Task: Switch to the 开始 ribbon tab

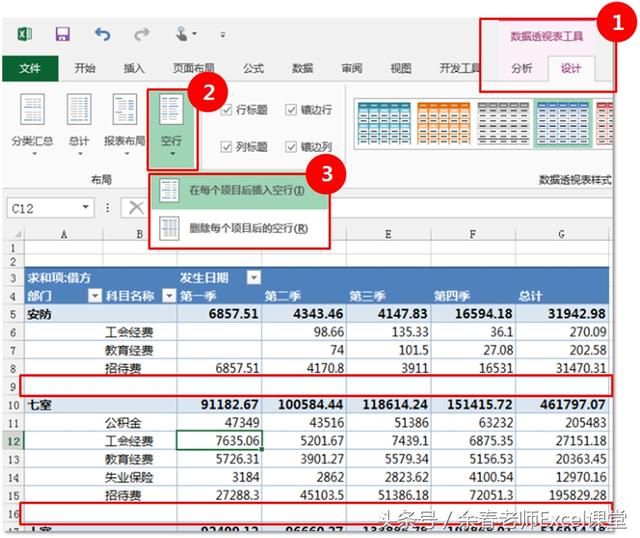Action: pyautogui.click(x=84, y=68)
